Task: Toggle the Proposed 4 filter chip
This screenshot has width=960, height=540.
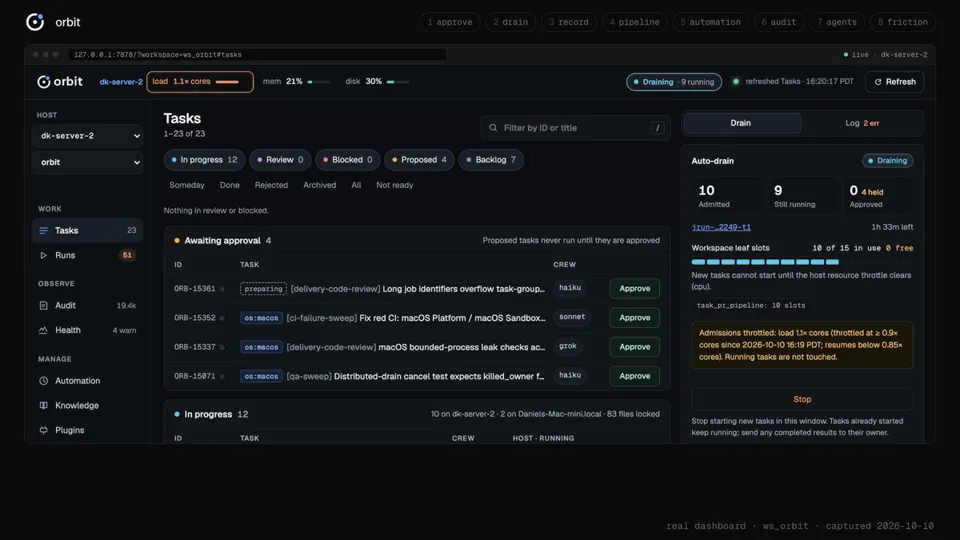Action: (x=419, y=160)
